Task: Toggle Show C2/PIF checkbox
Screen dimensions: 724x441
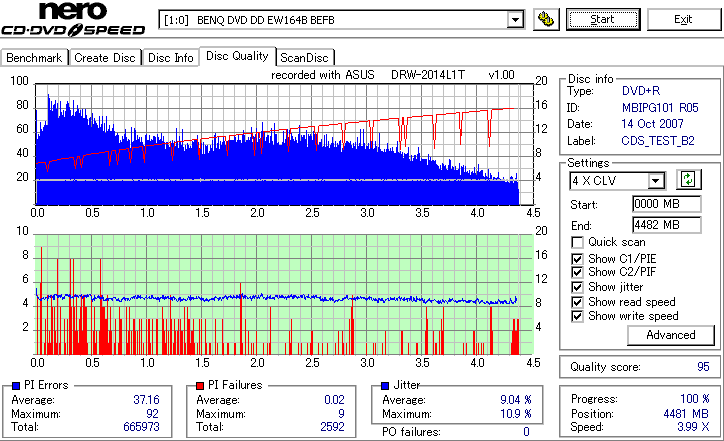Action: tap(577, 272)
